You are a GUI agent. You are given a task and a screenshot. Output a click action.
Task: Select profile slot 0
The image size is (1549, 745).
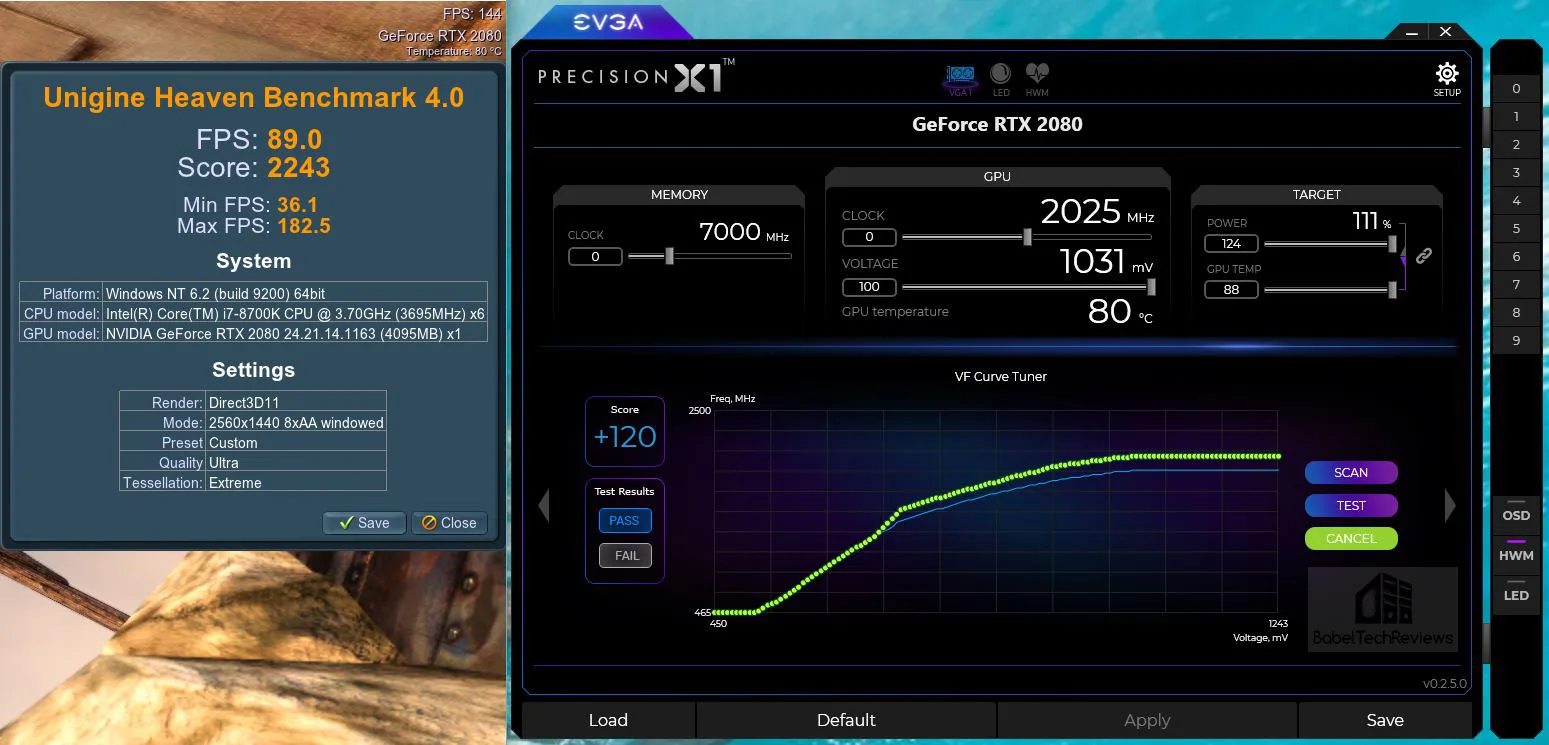tap(1516, 89)
